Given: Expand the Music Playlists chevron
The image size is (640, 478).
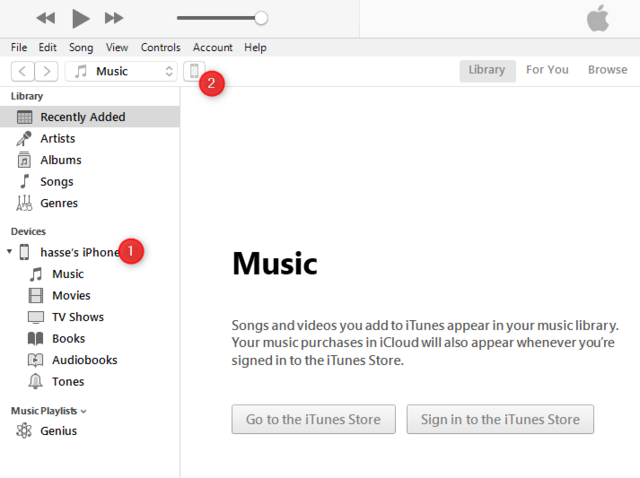Looking at the screenshot, I should click(84, 411).
